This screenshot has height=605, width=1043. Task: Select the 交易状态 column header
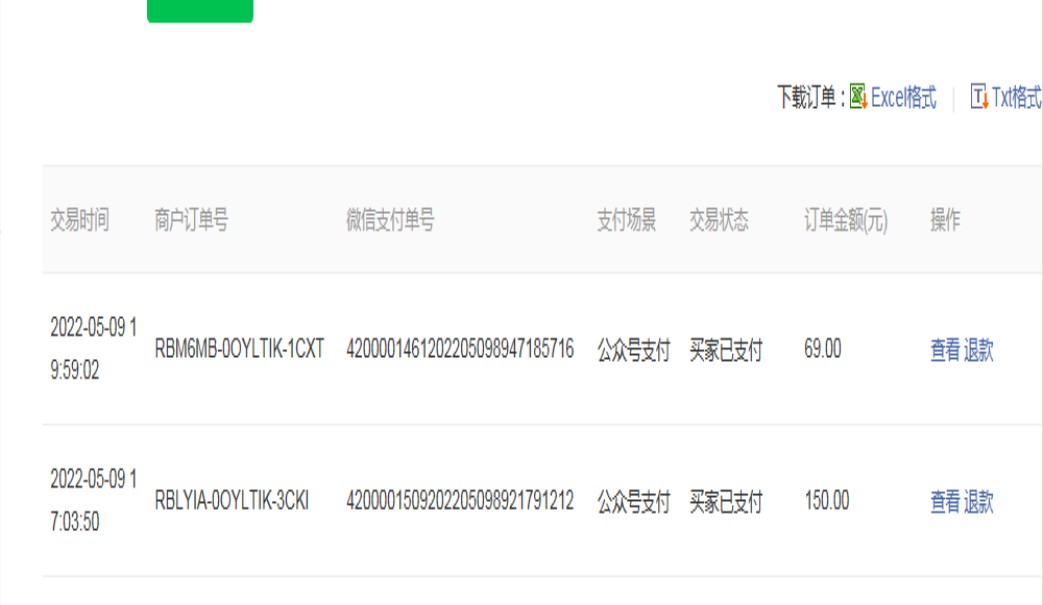click(718, 220)
